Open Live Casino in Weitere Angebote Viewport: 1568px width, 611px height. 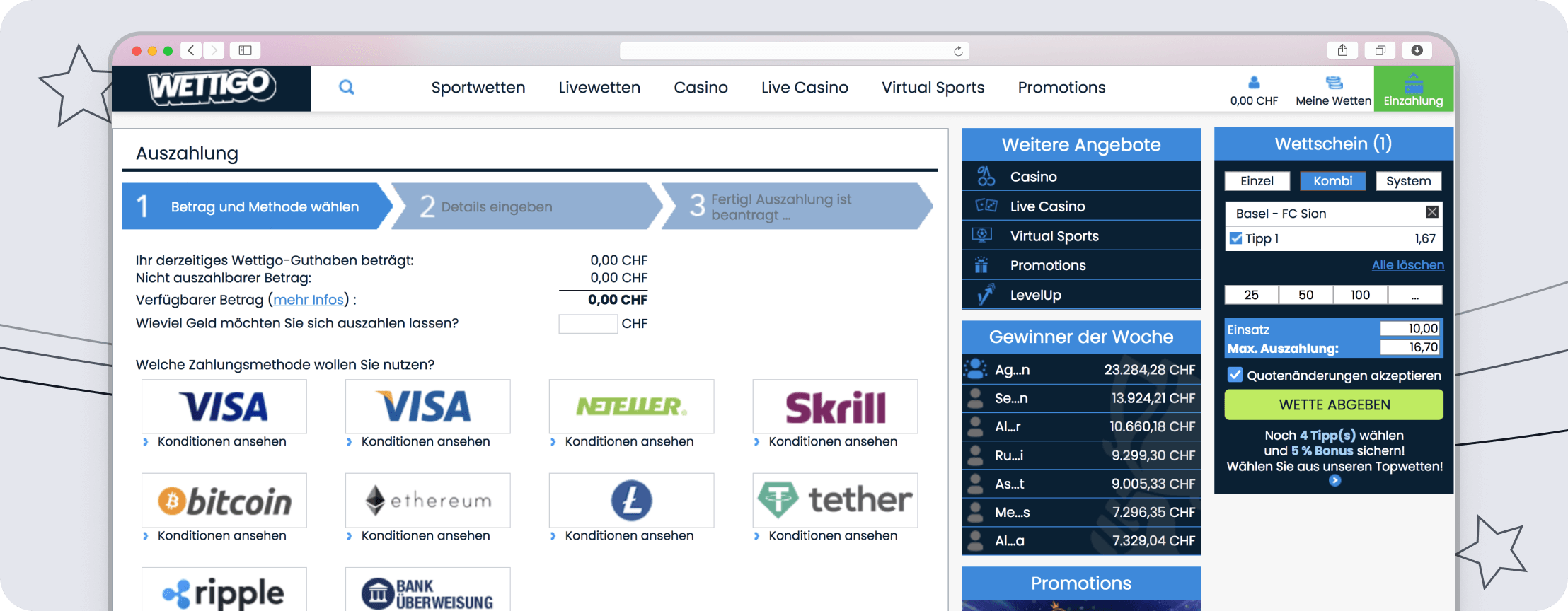(1081, 206)
